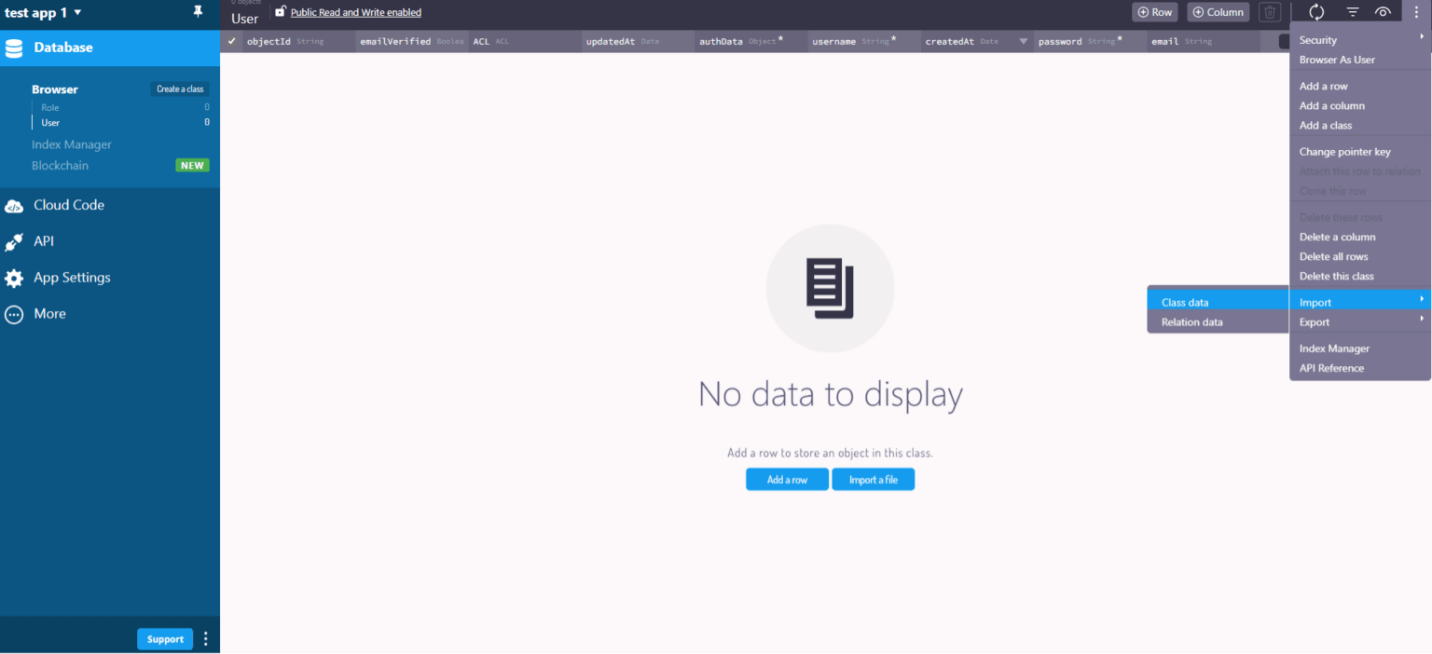Click the More icon in the sidebar
The image size is (1432, 654).
tap(14, 313)
